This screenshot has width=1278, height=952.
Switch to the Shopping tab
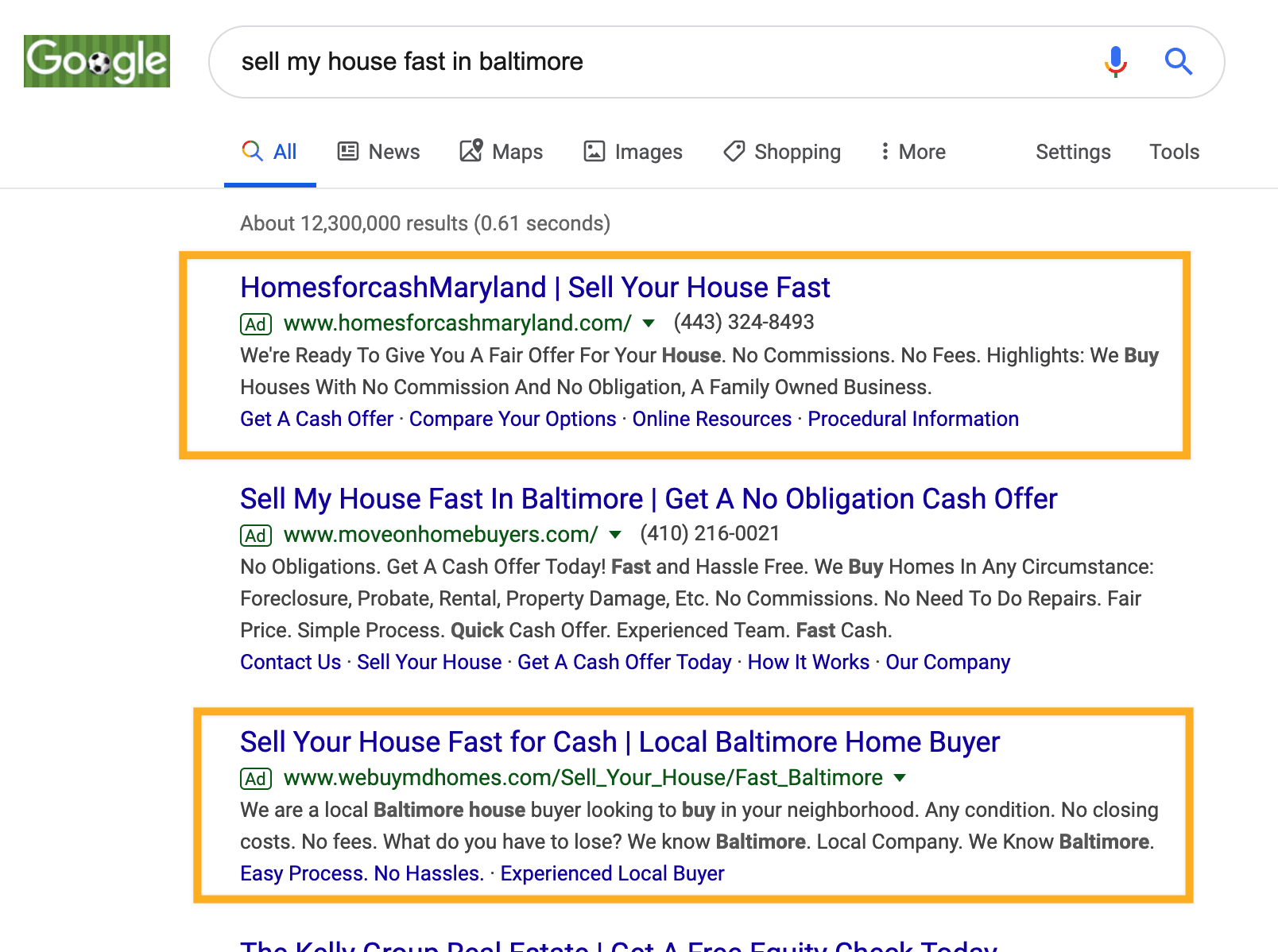(x=781, y=152)
